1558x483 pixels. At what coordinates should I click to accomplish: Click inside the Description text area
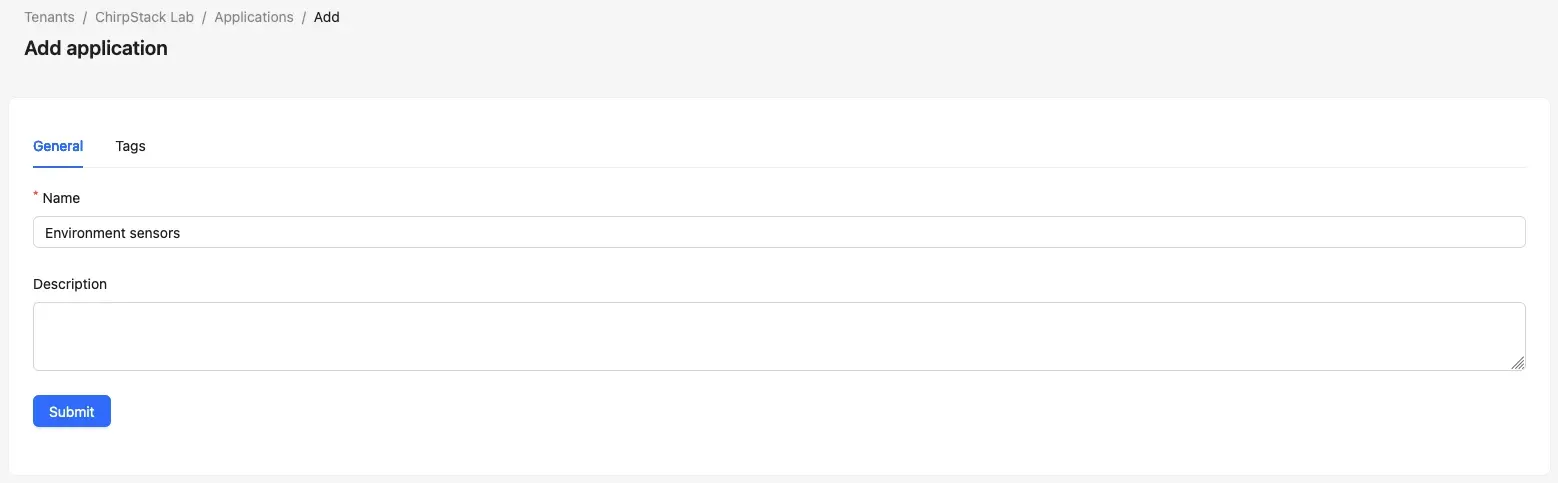point(779,336)
